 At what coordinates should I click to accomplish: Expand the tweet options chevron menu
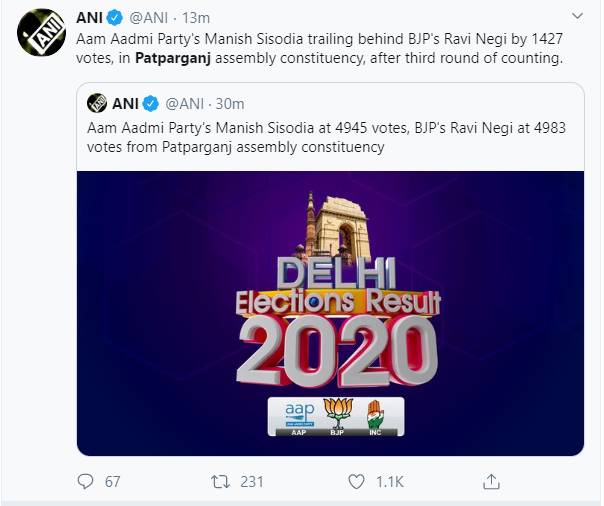point(579,17)
